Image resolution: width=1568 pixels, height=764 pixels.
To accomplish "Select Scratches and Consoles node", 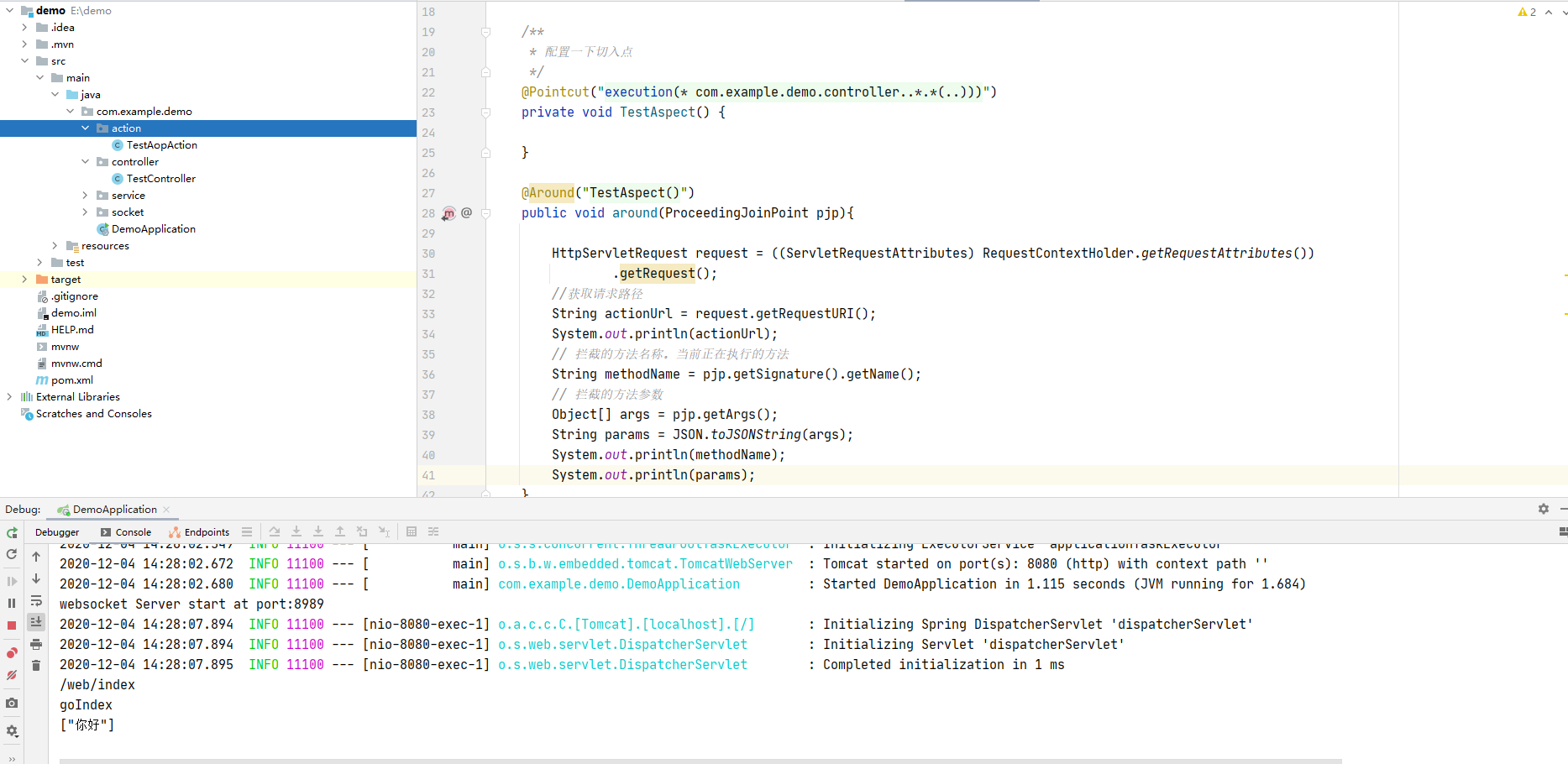I will pyautogui.click(x=93, y=414).
